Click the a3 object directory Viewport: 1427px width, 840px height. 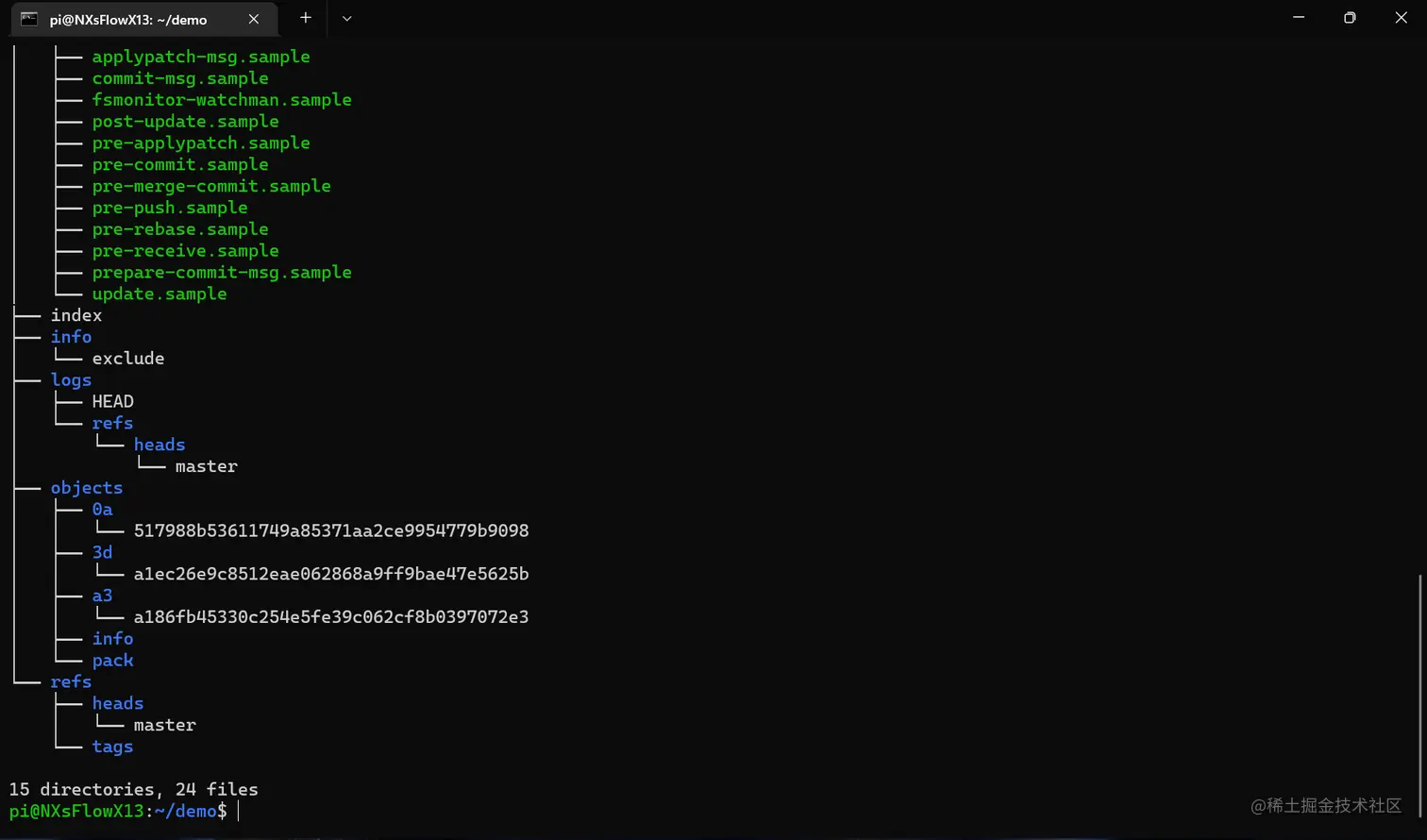point(103,596)
